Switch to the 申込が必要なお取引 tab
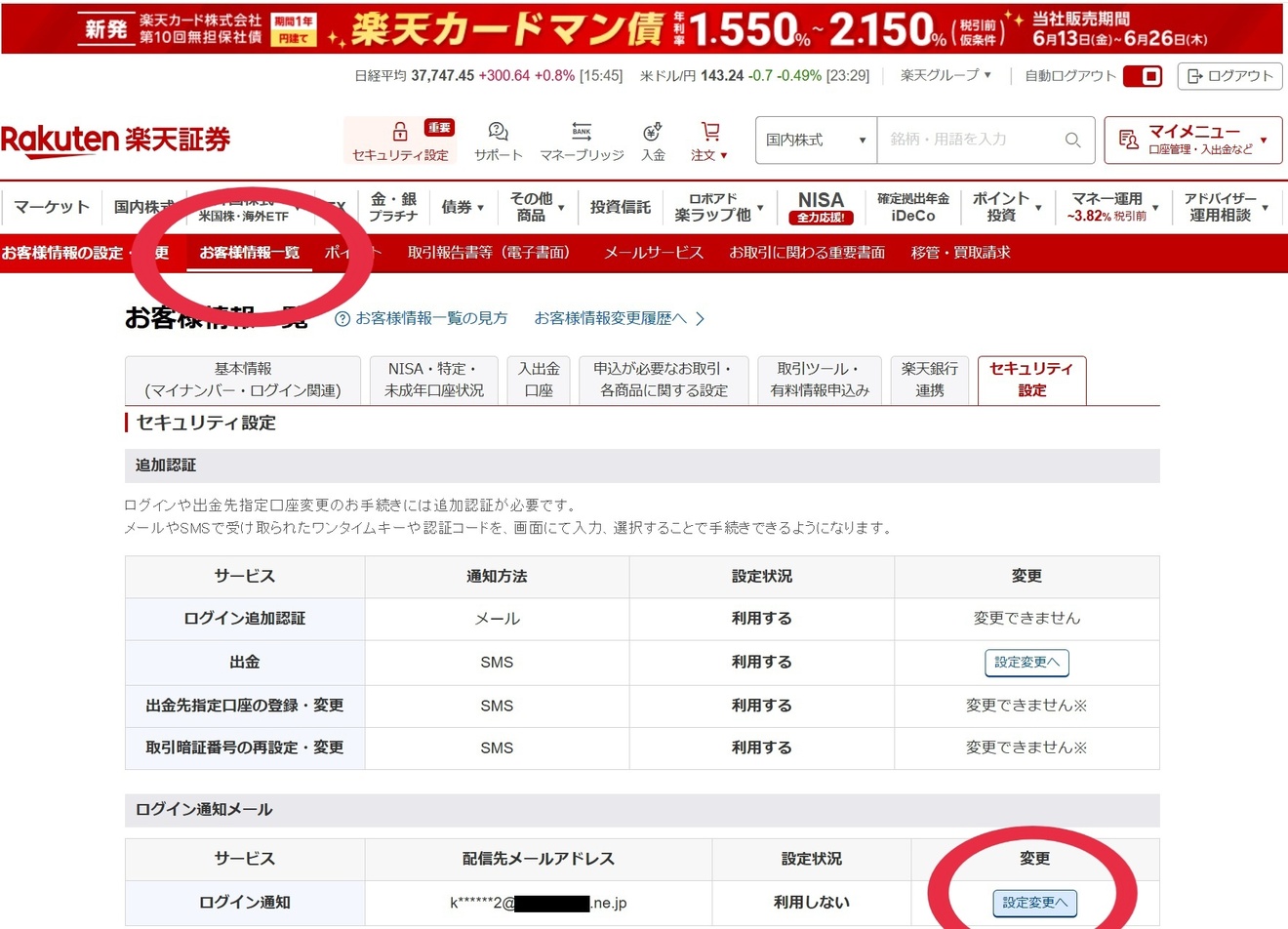This screenshot has height=929, width=1288. coord(664,380)
